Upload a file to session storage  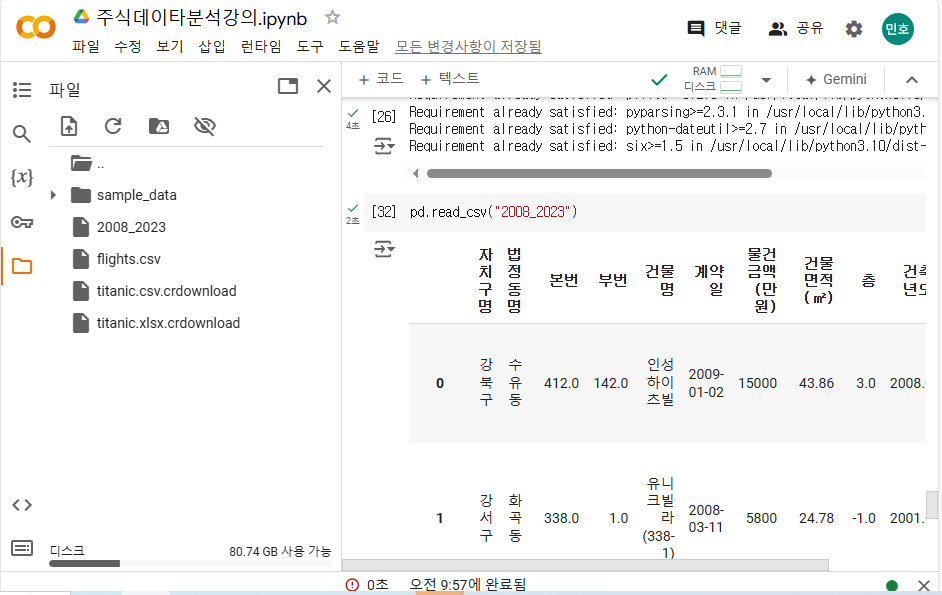69,126
